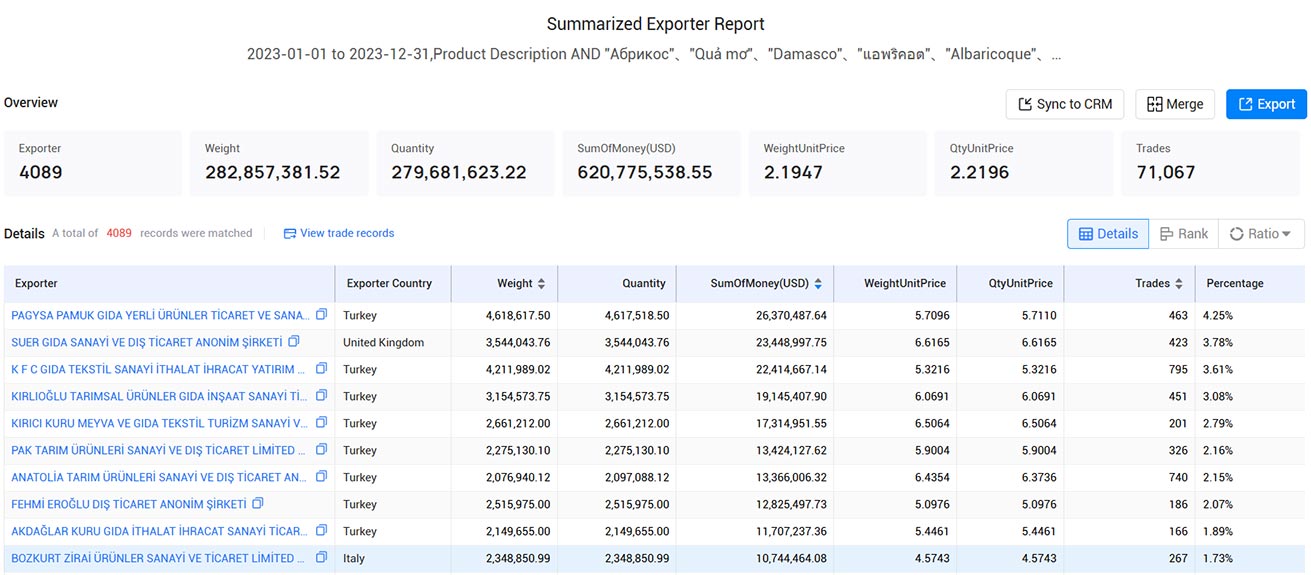This screenshot has height=575, width=1311.
Task: Switch to Details view tab
Action: tap(1108, 234)
